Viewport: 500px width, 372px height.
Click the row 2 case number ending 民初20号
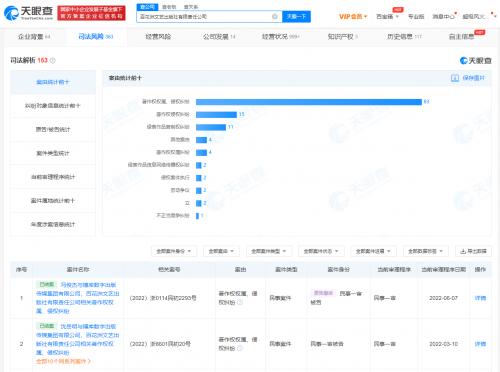click(x=160, y=344)
